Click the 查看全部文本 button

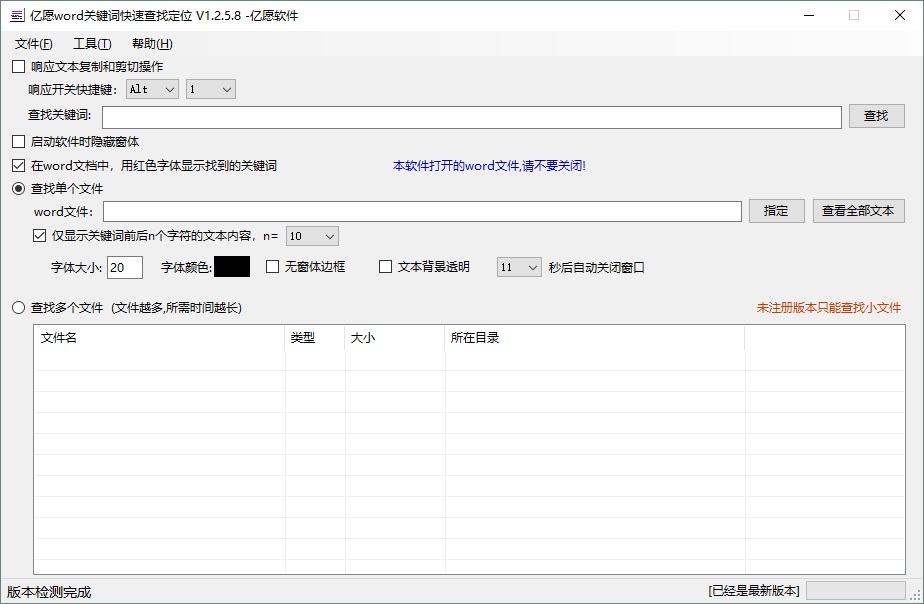pos(859,211)
